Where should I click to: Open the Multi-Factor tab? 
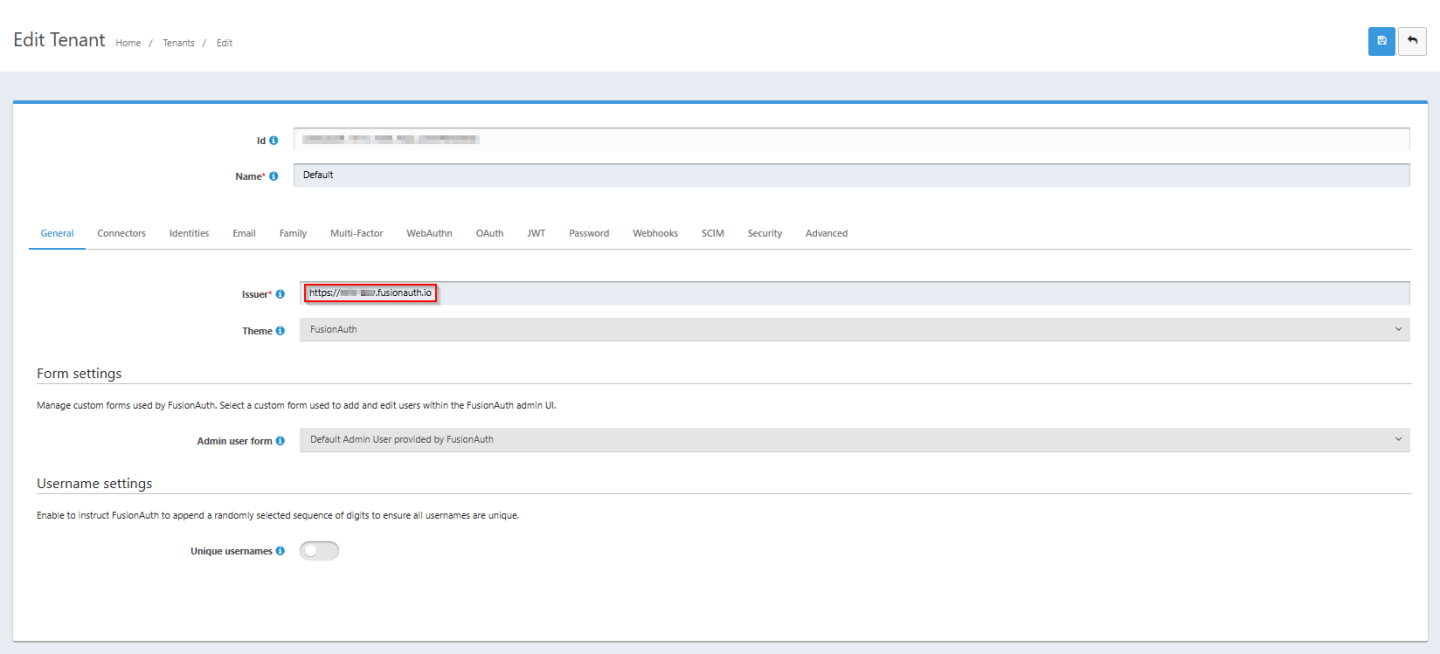[356, 233]
